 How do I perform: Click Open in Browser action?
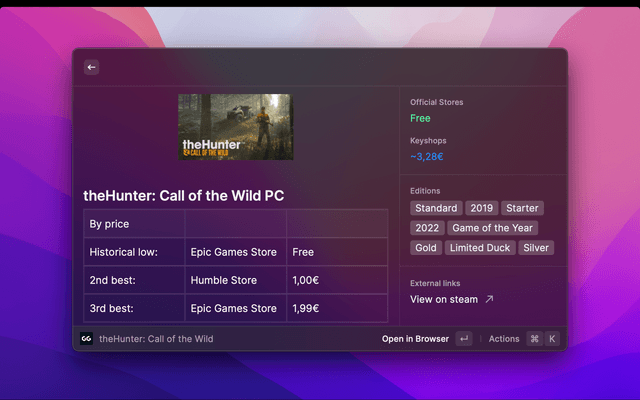point(415,339)
